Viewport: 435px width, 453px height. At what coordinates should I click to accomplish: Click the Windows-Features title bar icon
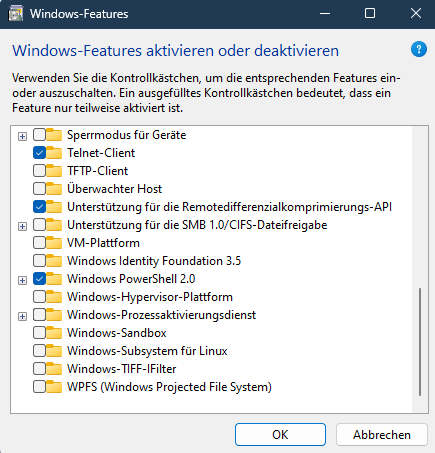coord(15,14)
